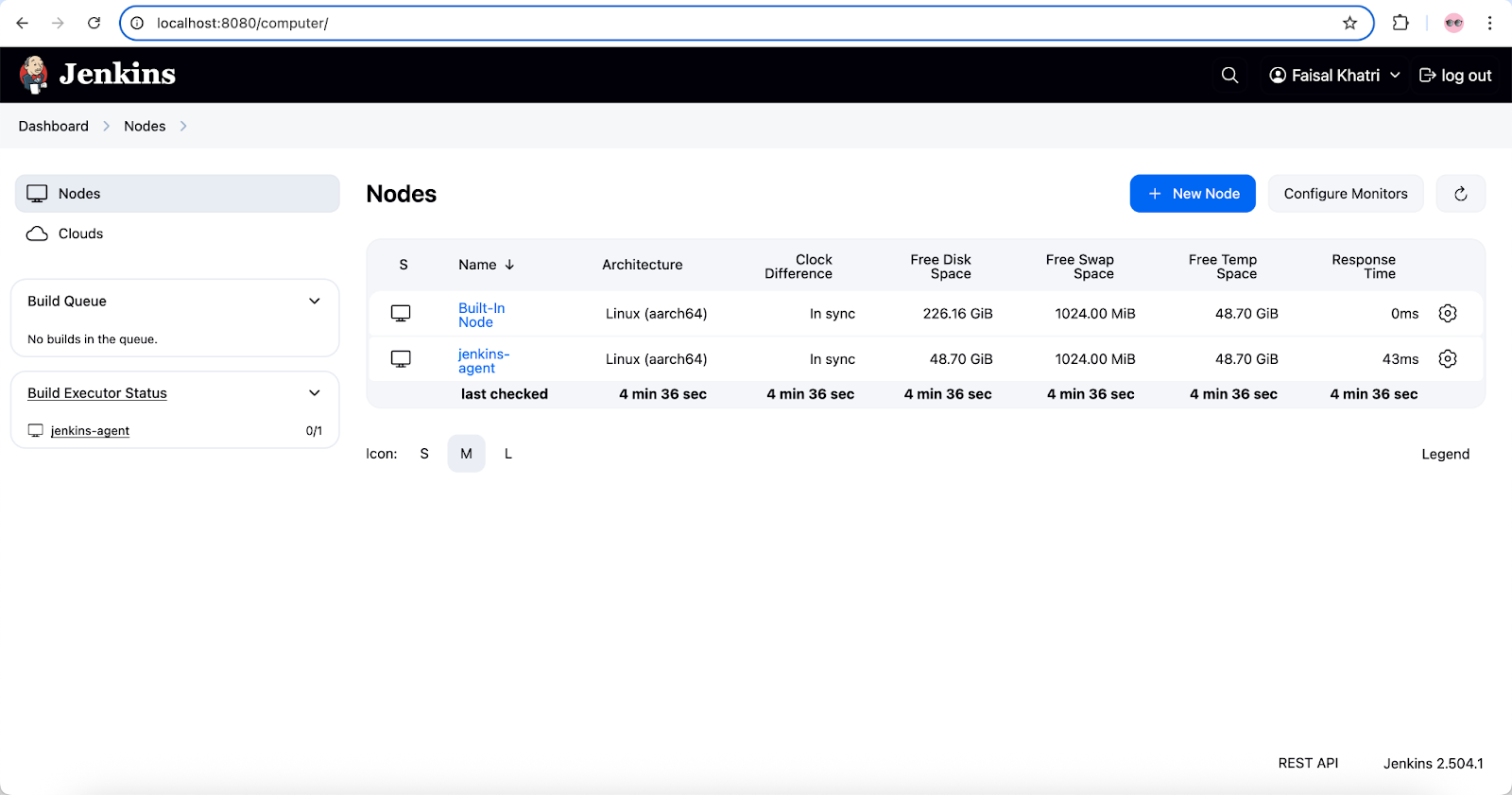
Task: Click the Jenkins butler logo icon
Action: [34, 75]
